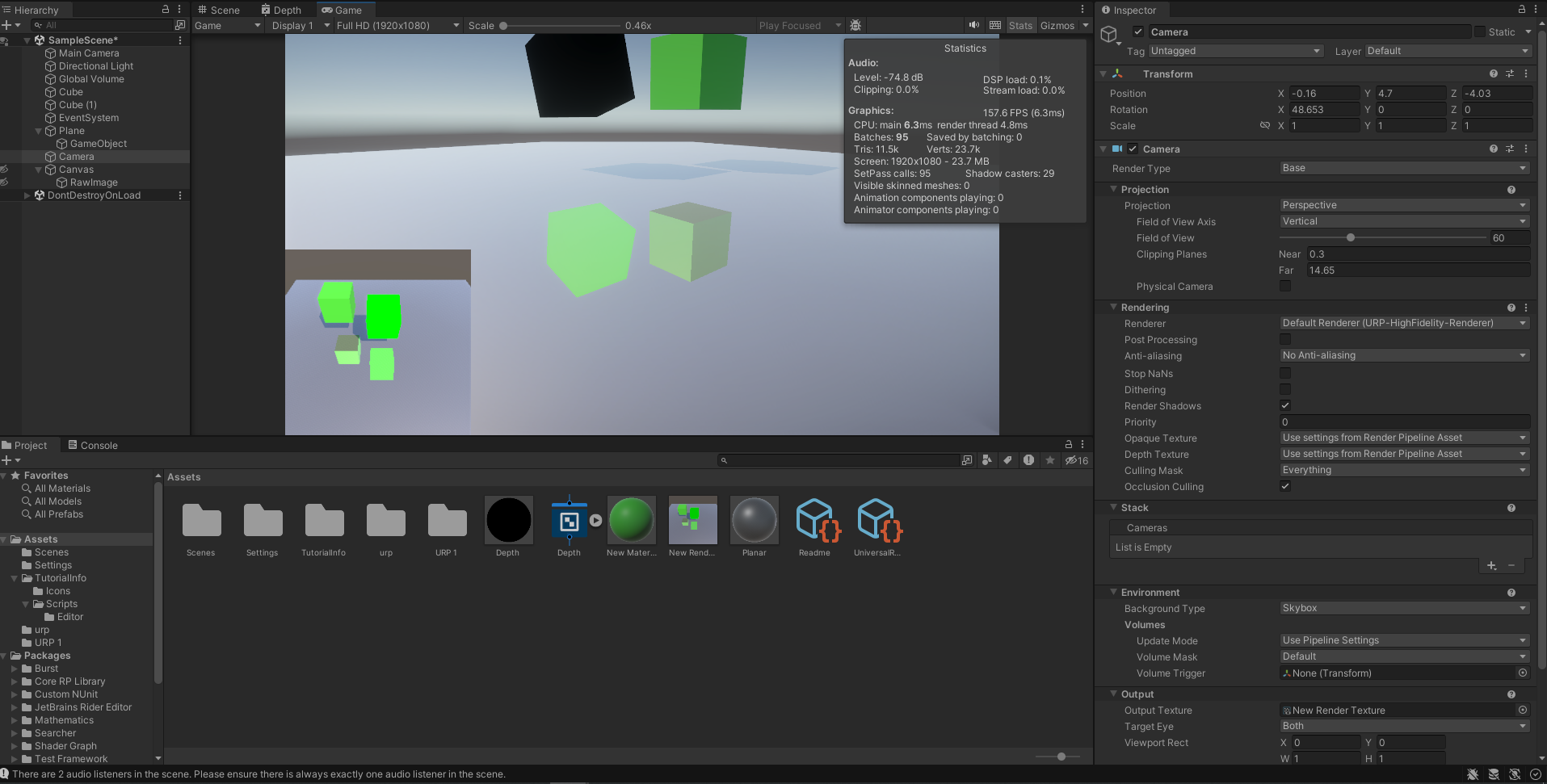Open the Depth render asset icon
The height and width of the screenshot is (784, 1547).
569,521
